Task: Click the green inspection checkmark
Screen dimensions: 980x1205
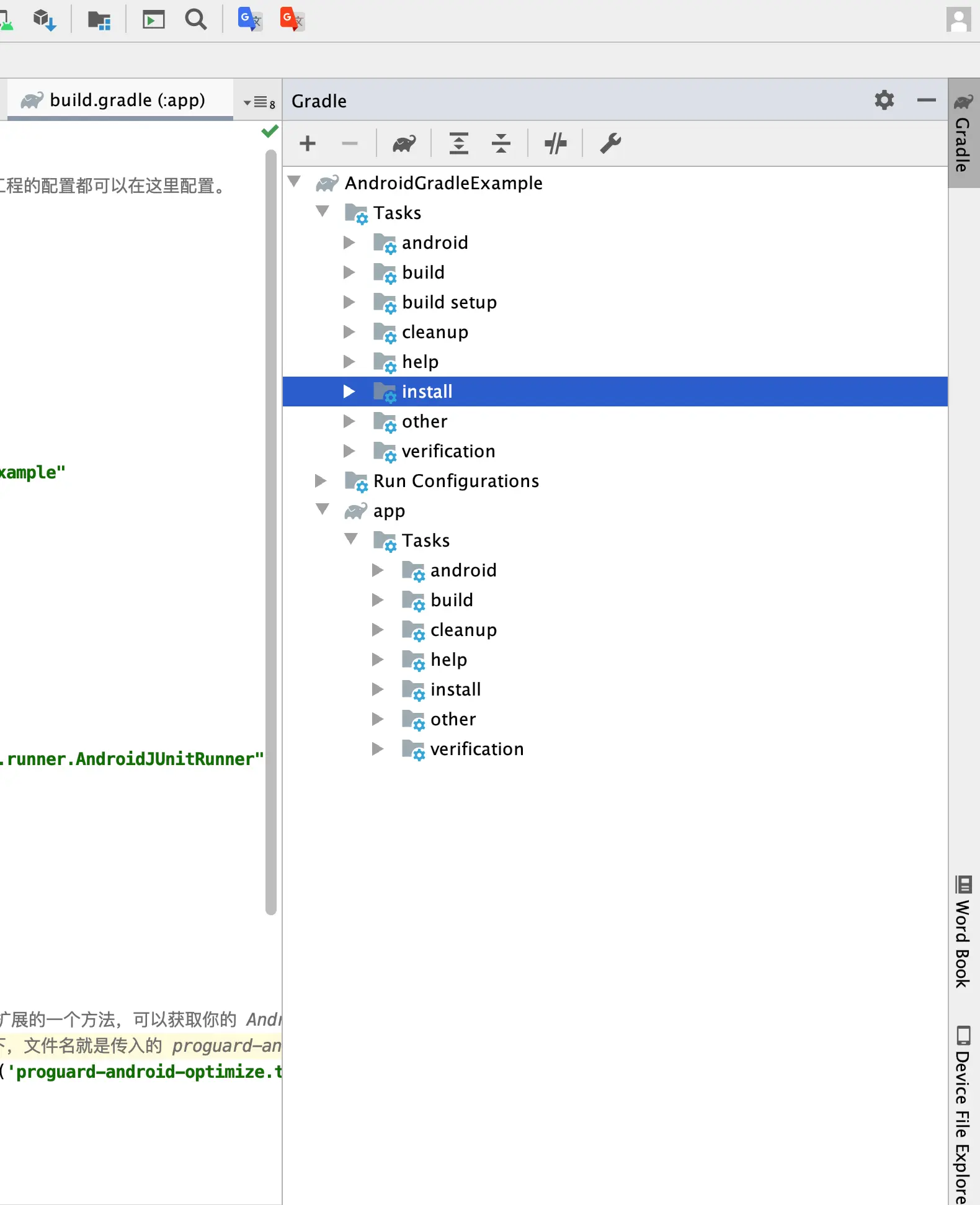Action: coord(270,132)
